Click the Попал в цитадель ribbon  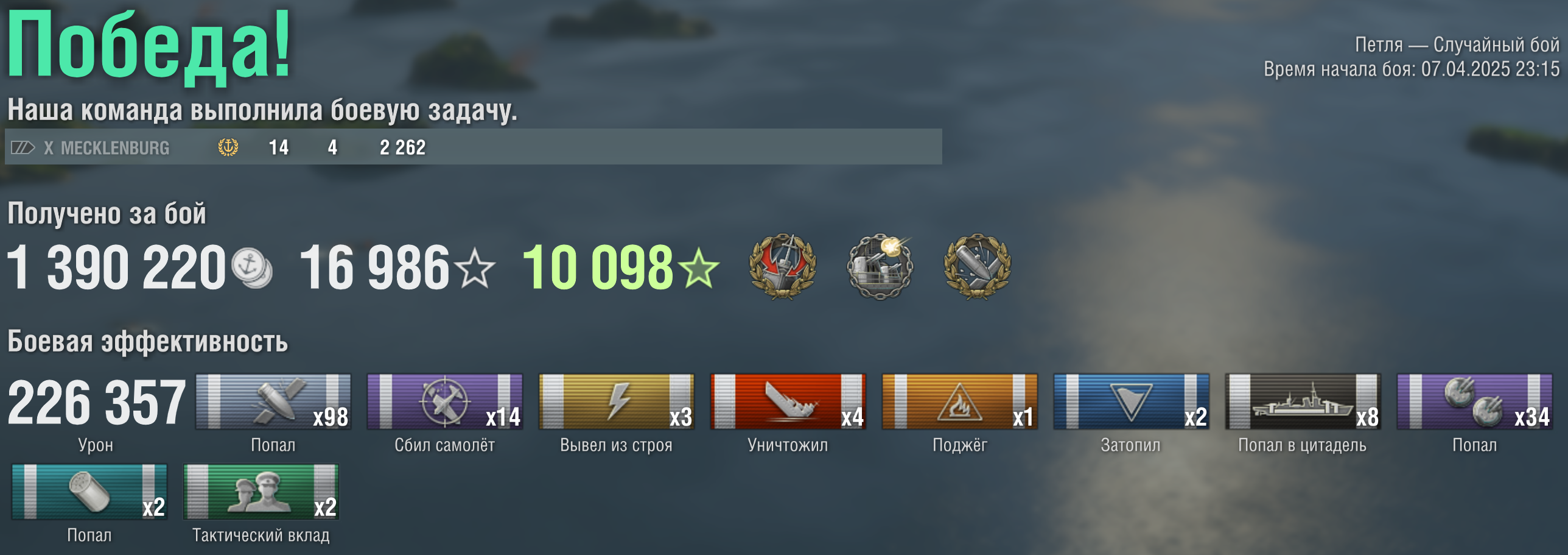pyautogui.click(x=1303, y=401)
